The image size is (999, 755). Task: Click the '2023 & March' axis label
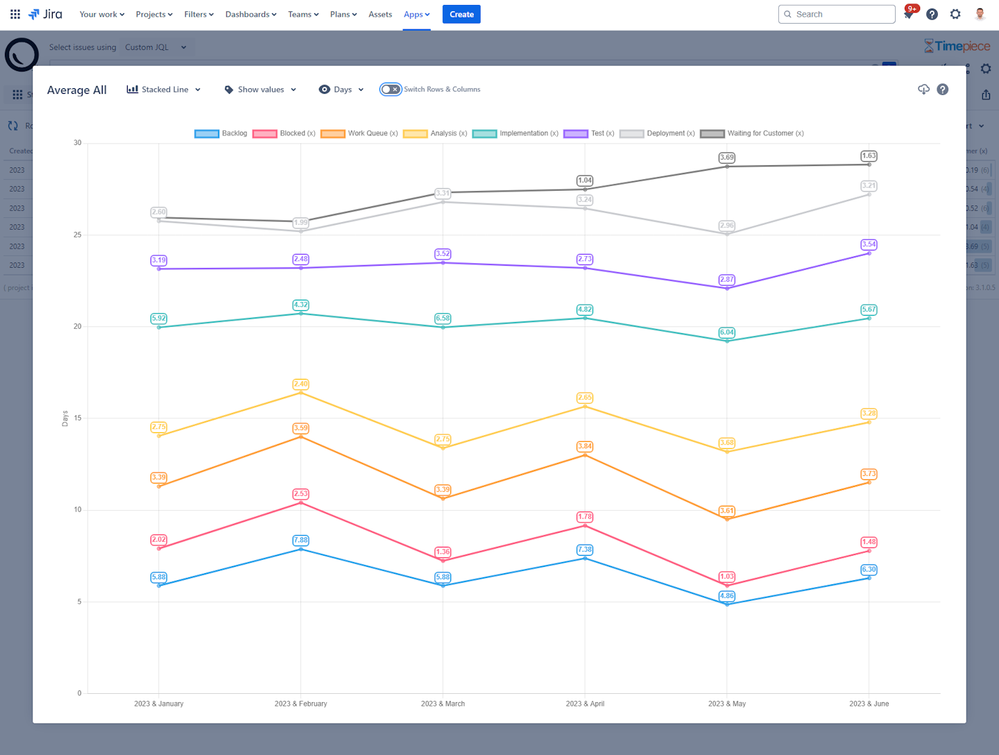(x=443, y=703)
